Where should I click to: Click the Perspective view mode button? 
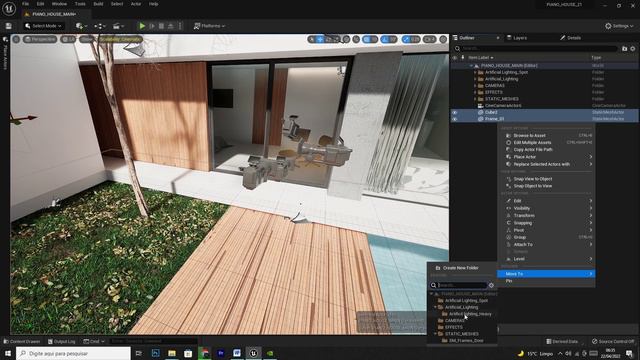[40, 39]
